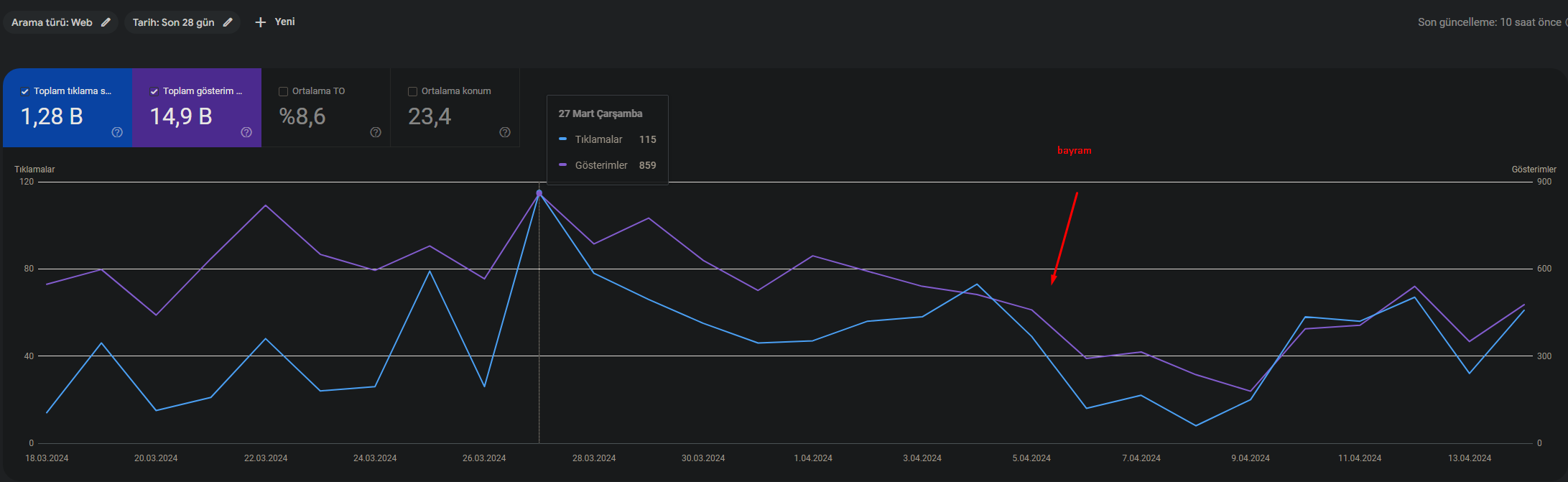Click the 120 left axis value
The width and height of the screenshot is (1568, 482).
point(27,182)
